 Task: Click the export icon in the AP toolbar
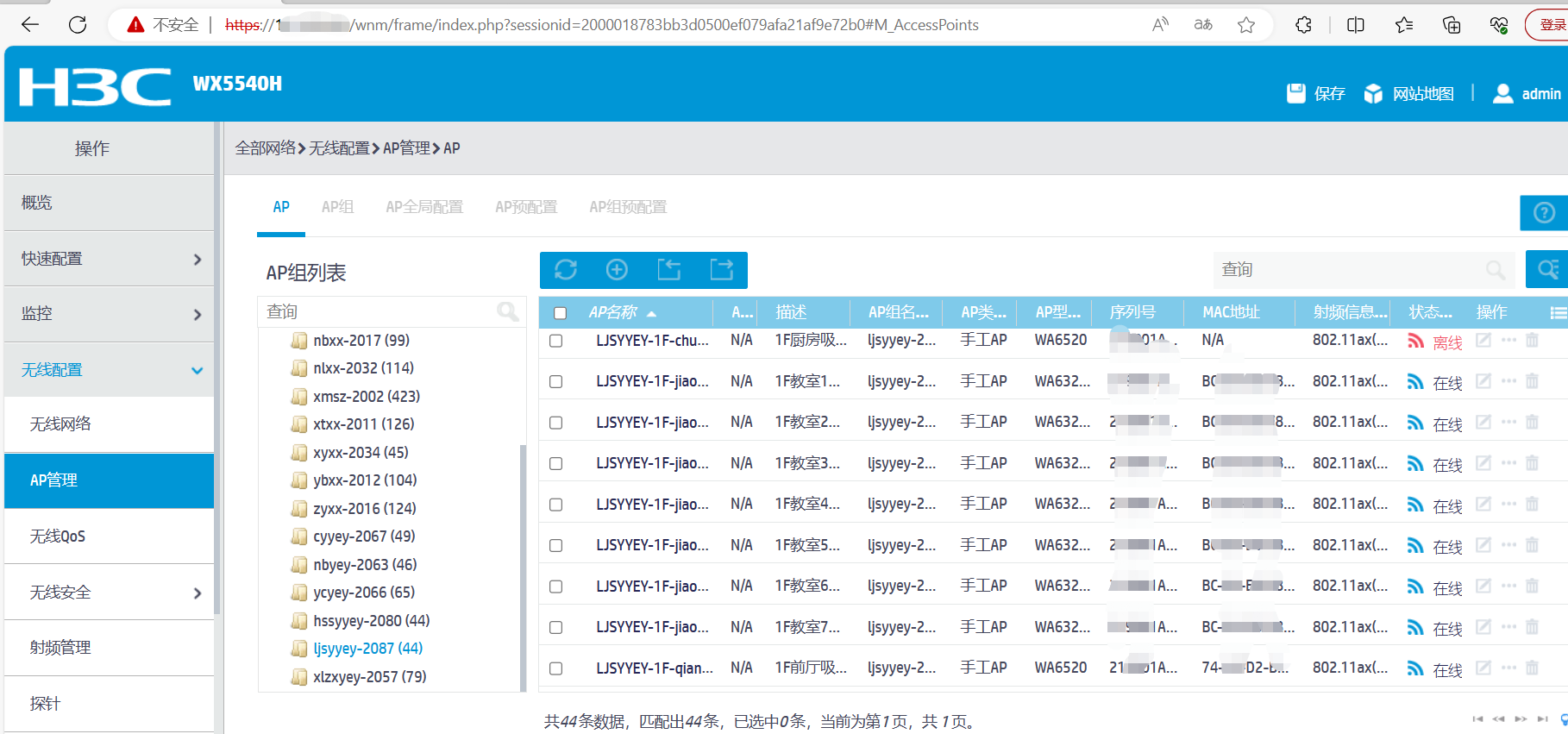pos(721,270)
